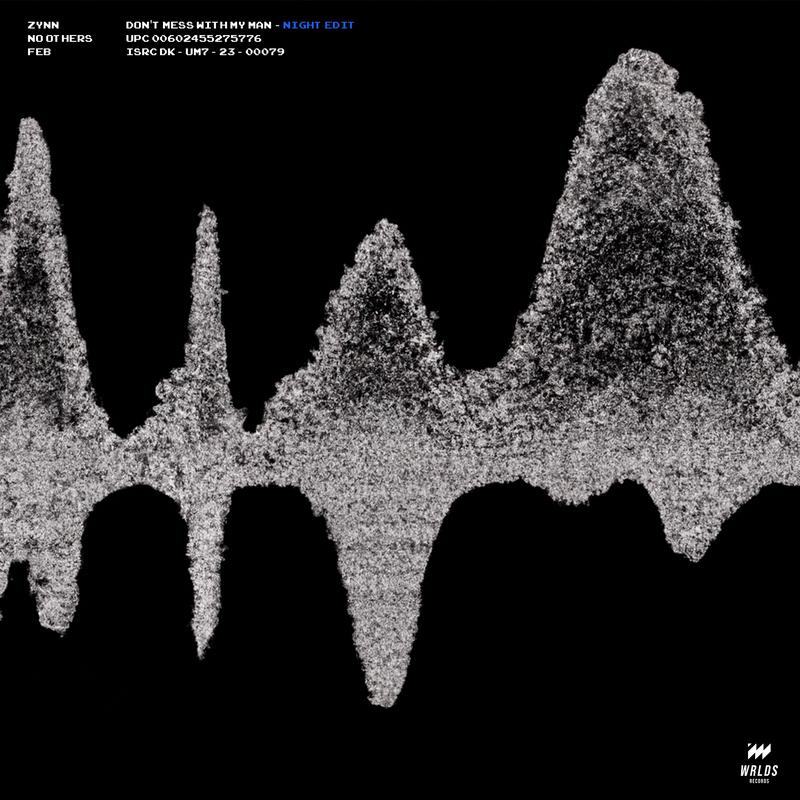
Task: Click the ISRC DK - UM7 - 23 - 00079 line
Action: [x=205, y=52]
